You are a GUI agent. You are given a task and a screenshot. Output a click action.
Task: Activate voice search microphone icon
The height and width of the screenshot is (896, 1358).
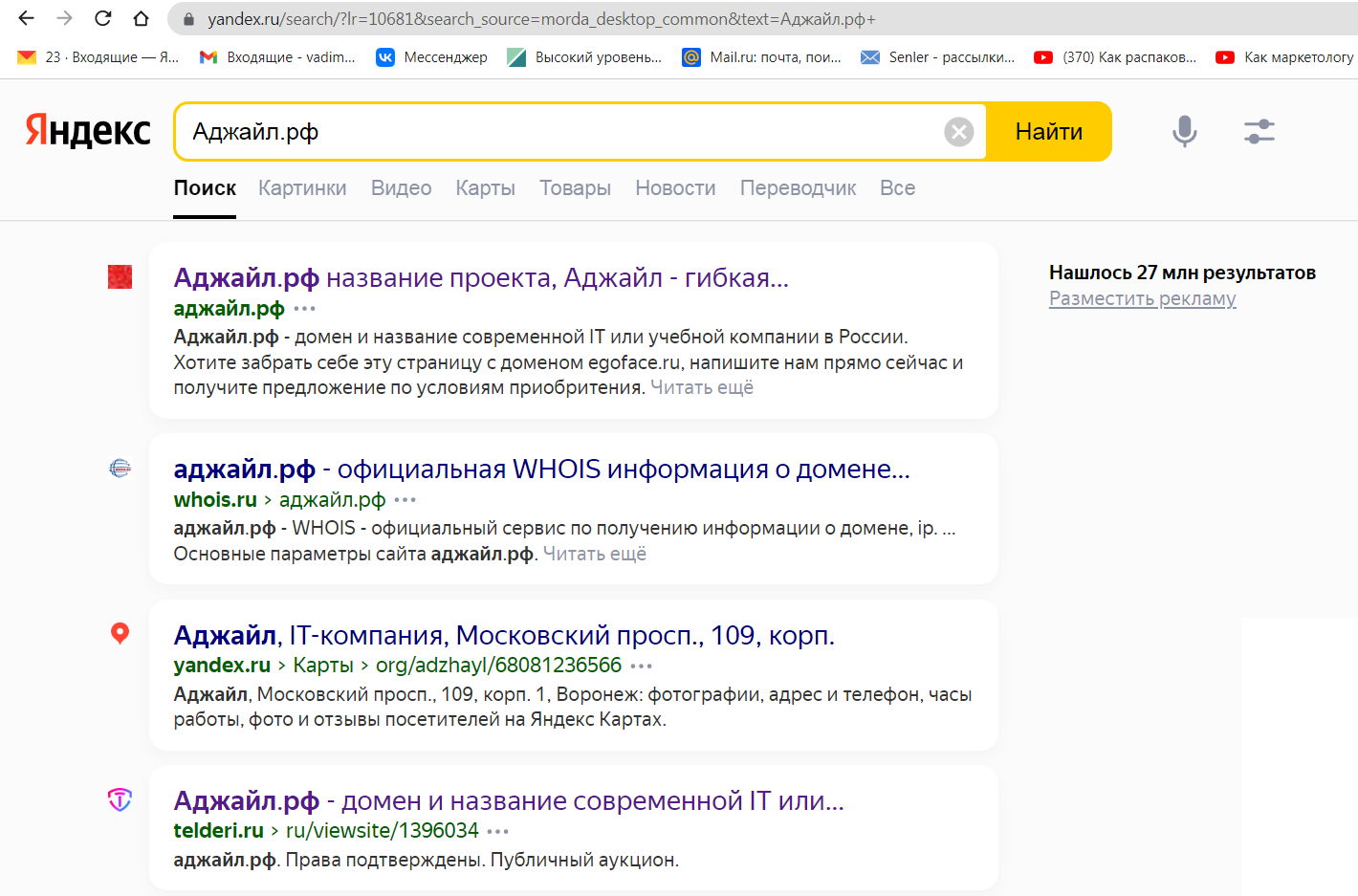pos(1184,131)
